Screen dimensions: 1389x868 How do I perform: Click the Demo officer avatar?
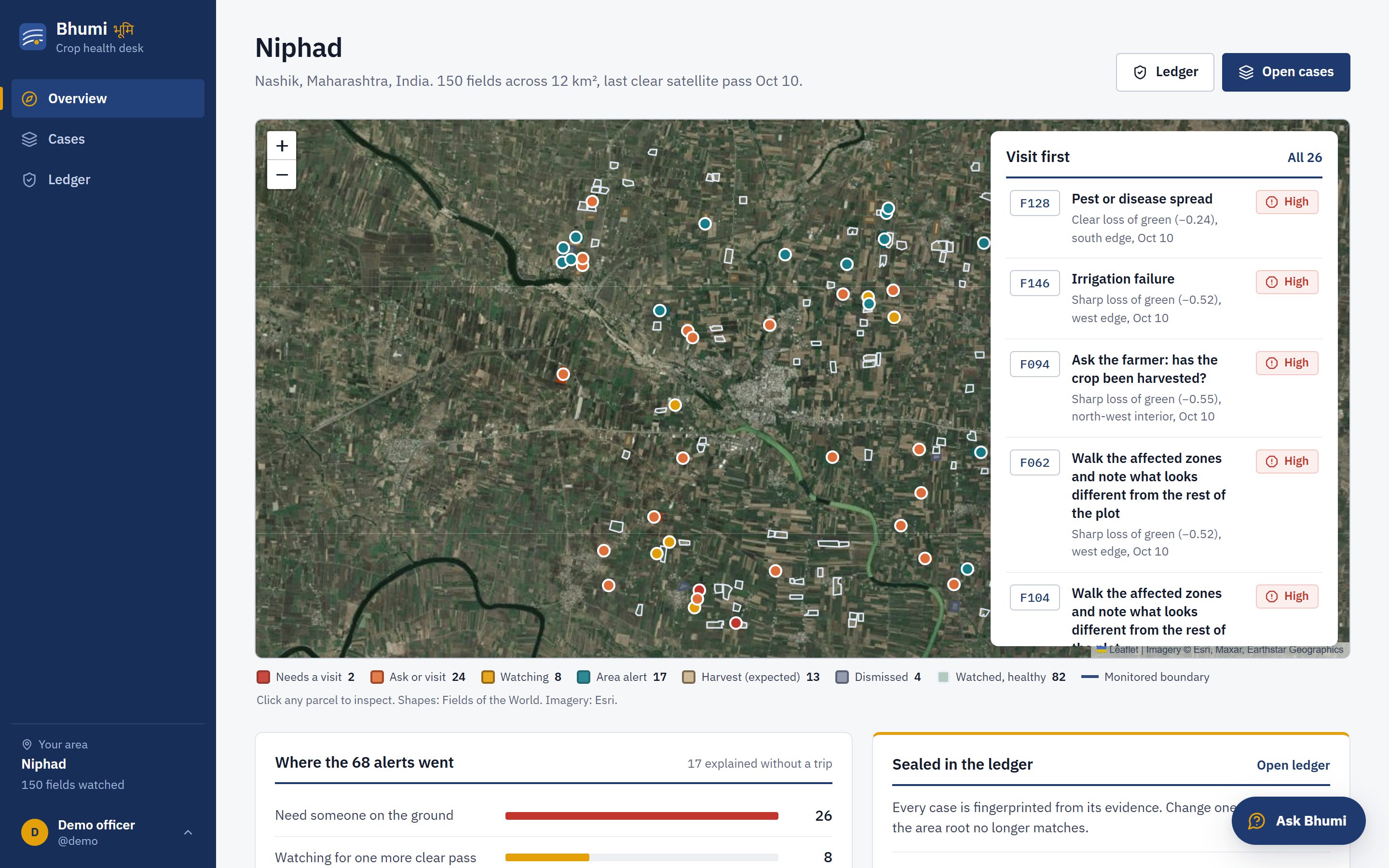click(x=34, y=832)
